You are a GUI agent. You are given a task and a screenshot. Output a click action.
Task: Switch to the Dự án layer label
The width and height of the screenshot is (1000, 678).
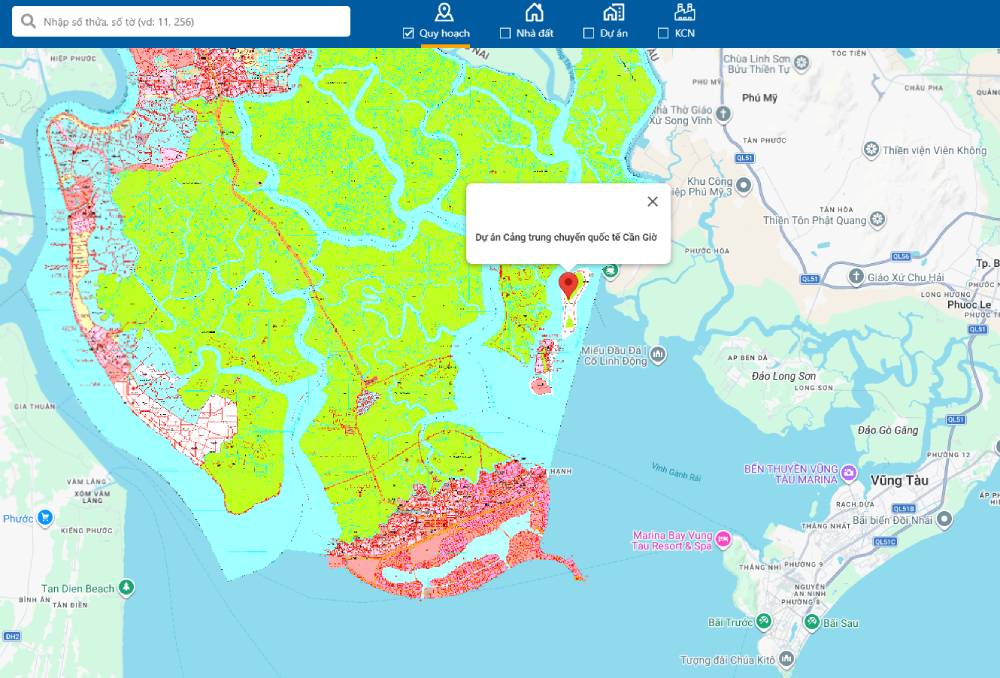pos(614,33)
